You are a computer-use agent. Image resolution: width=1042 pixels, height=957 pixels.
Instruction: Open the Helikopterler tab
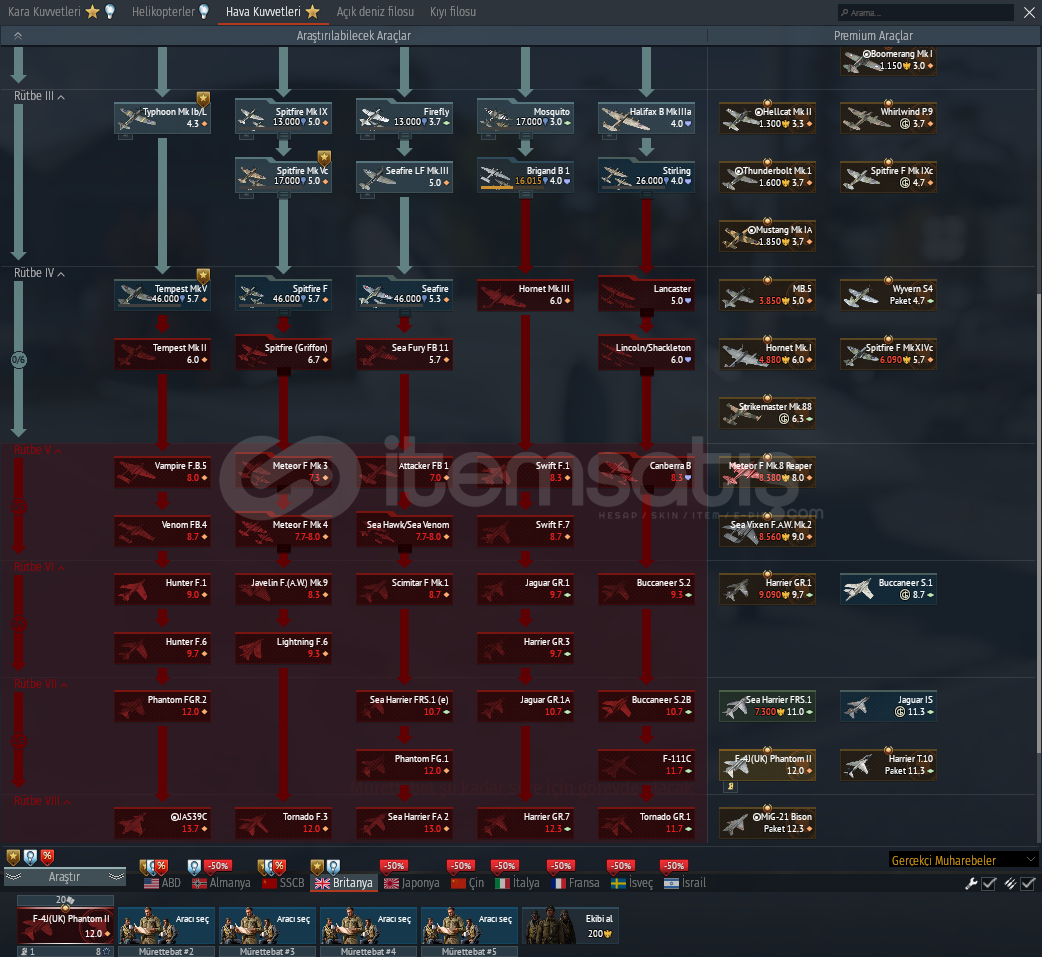[170, 12]
